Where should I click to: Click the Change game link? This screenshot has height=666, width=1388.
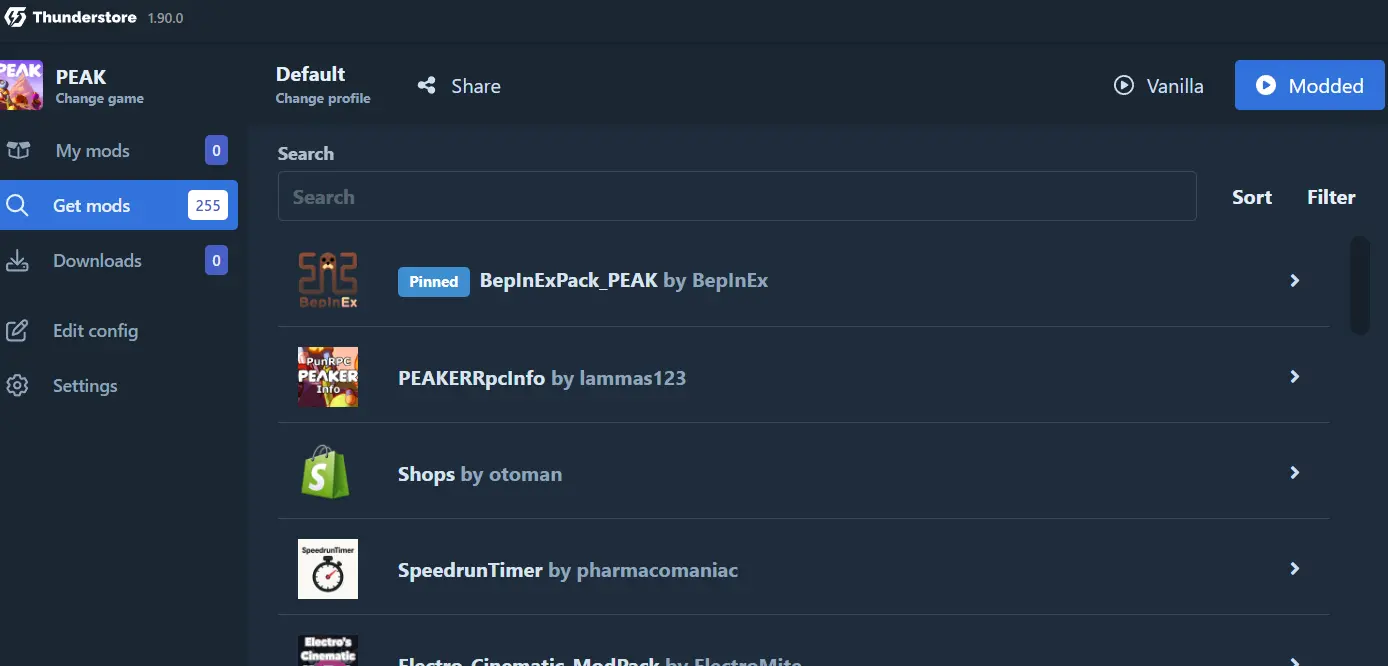tap(100, 99)
